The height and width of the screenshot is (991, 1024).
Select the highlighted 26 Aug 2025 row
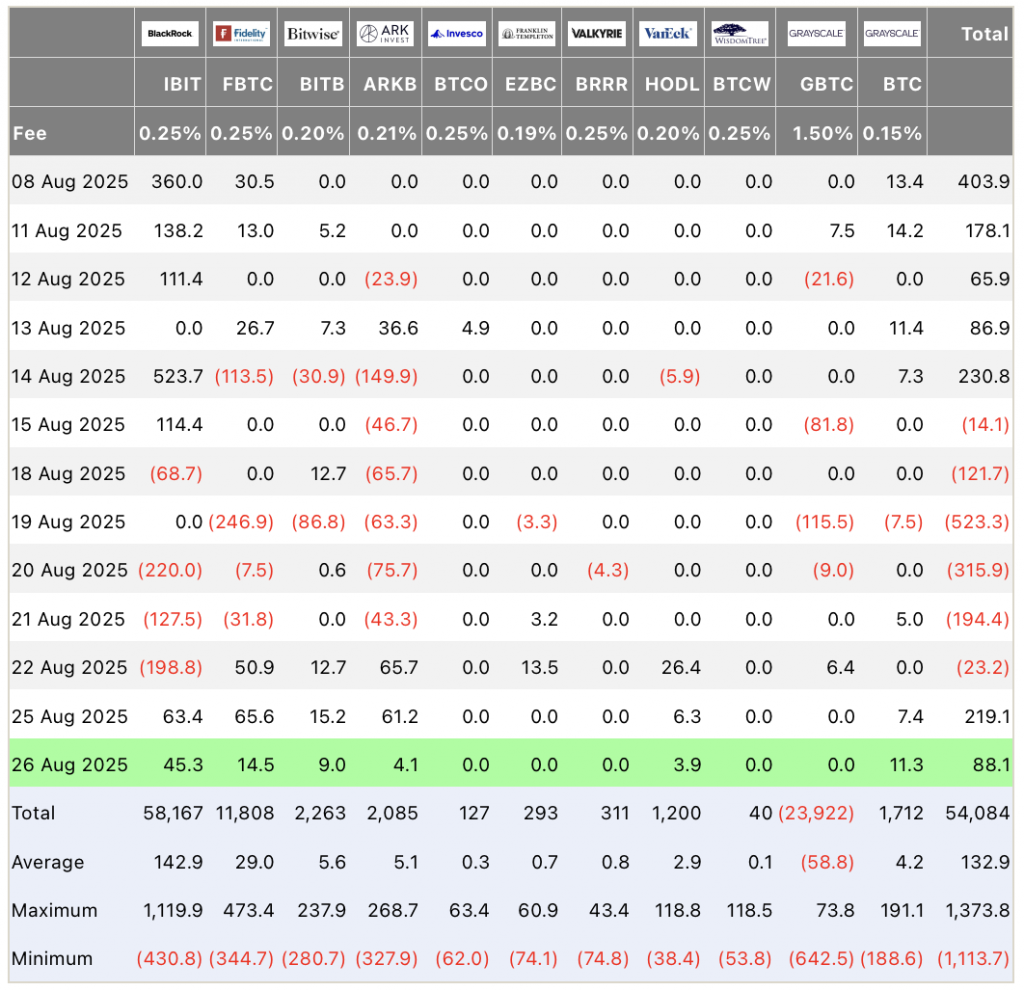click(511, 764)
